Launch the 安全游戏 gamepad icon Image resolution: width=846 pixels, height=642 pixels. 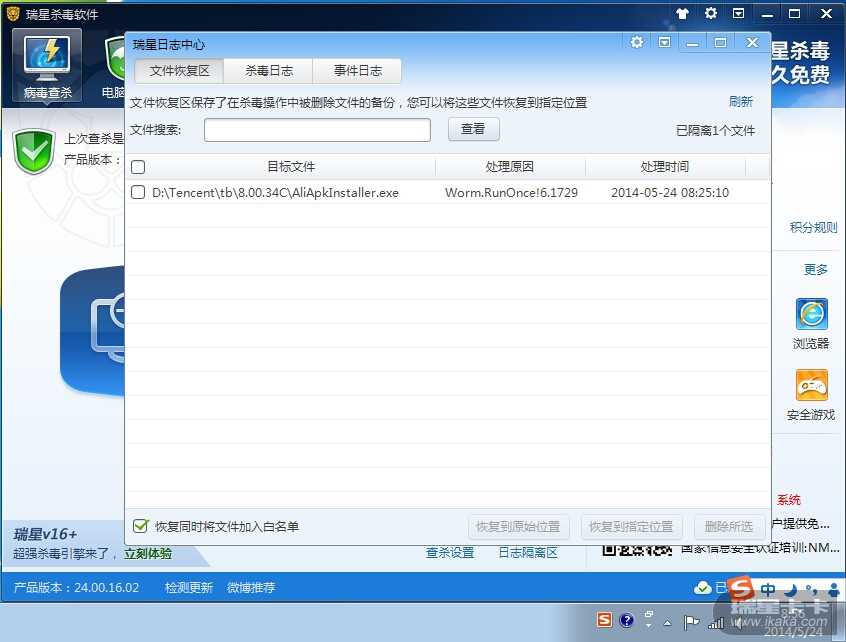click(811, 385)
